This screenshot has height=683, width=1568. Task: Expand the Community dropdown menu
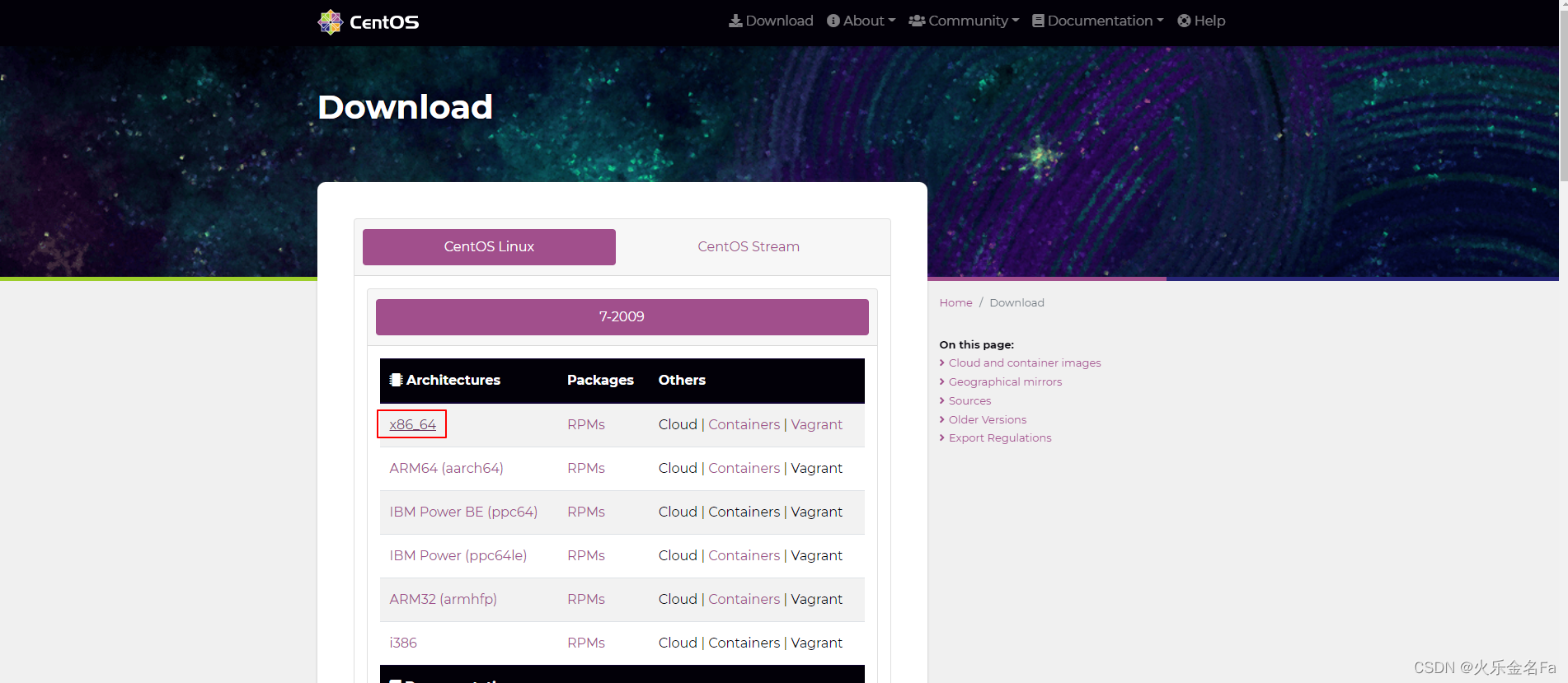964,21
